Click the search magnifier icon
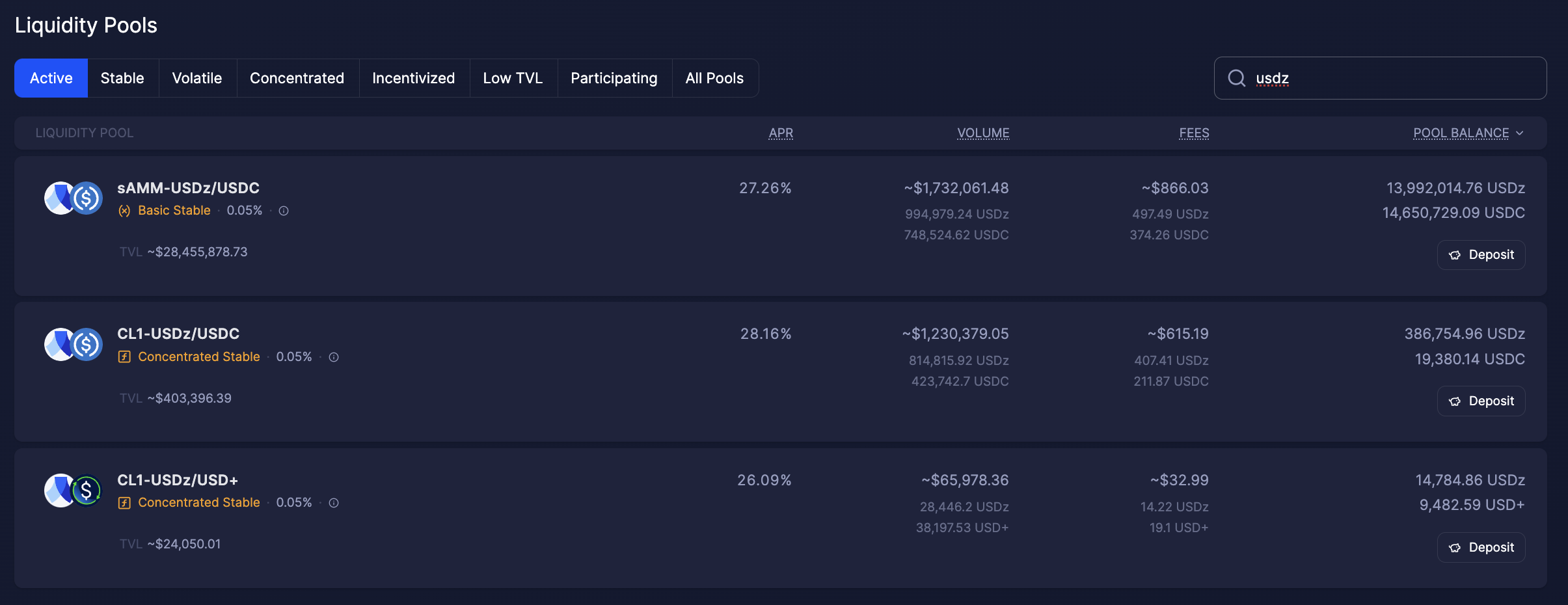The image size is (1568, 605). tap(1236, 78)
